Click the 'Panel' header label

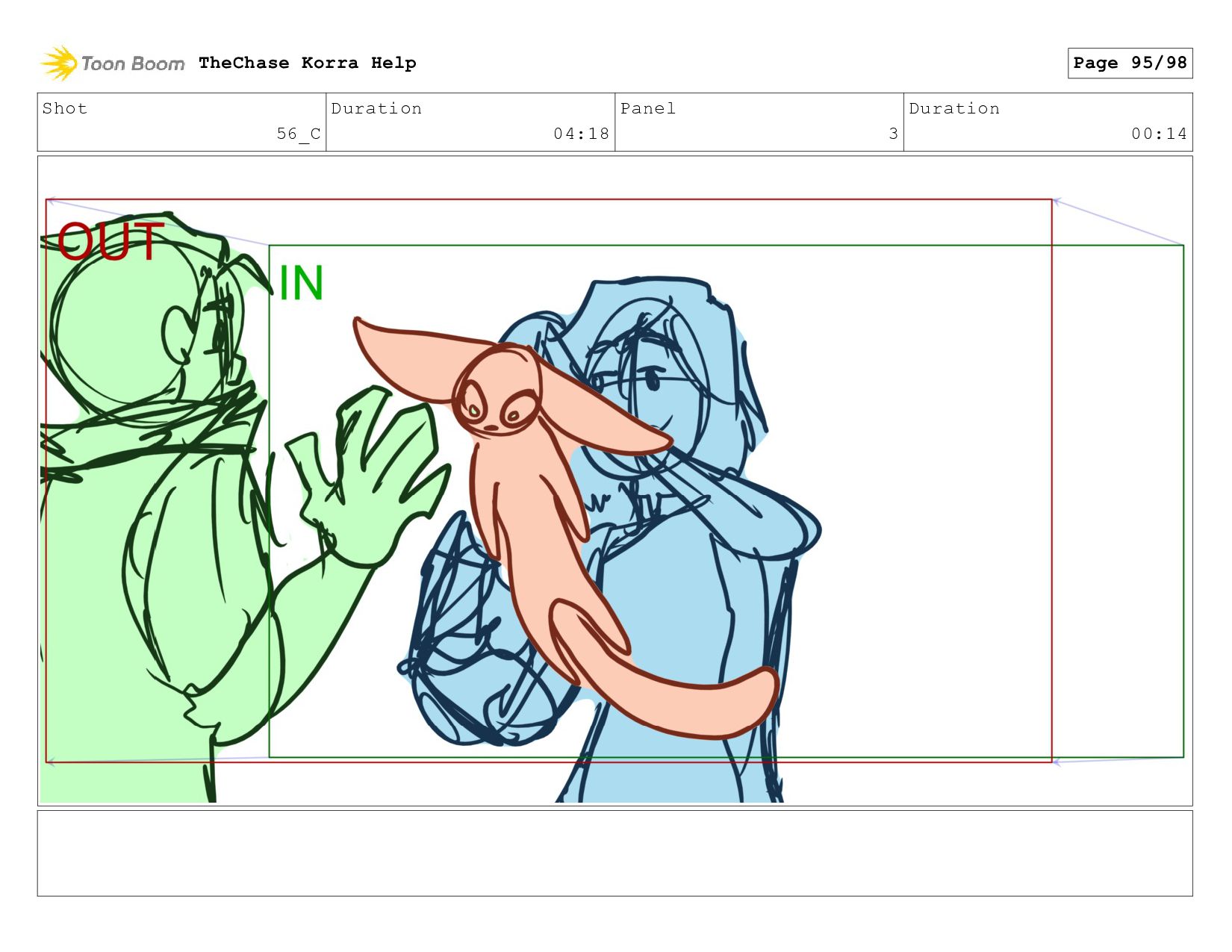648,108
